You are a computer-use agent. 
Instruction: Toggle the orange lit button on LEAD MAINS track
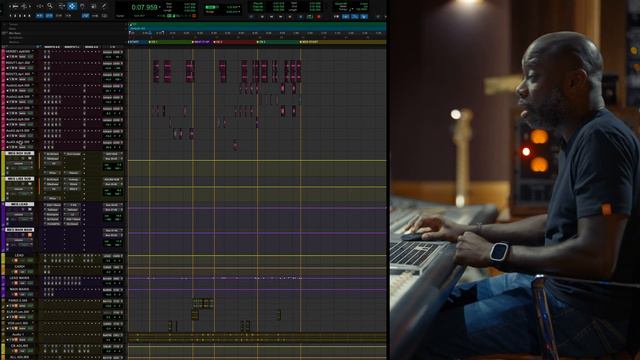pos(16,283)
